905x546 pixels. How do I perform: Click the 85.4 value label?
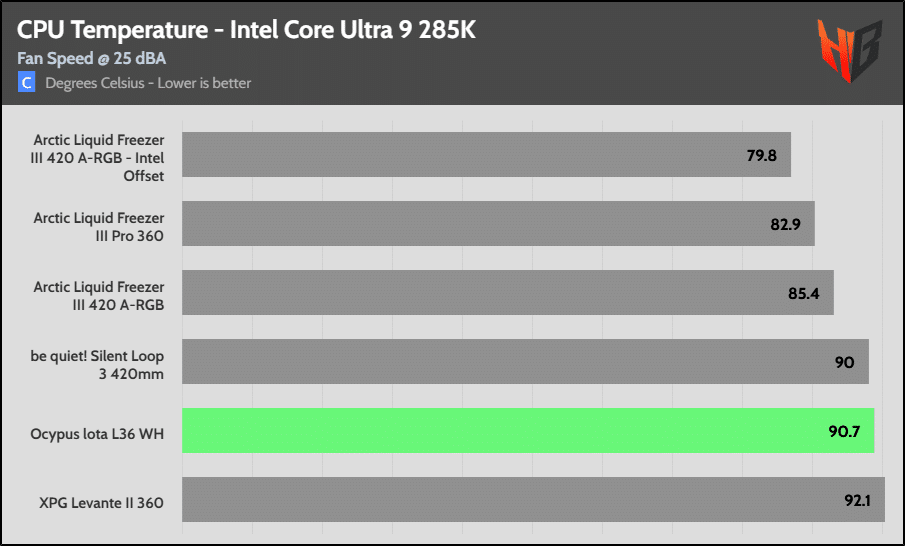pos(804,293)
